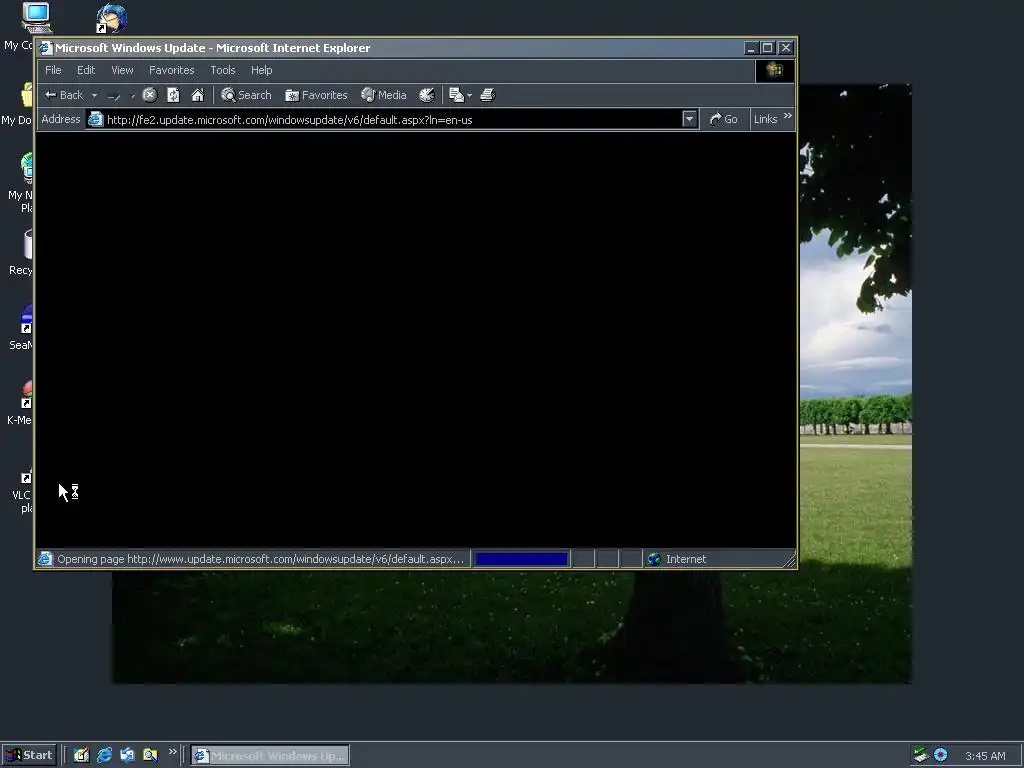This screenshot has width=1024, height=768.
Task: Click the IE window title bar icon
Action: (x=45, y=48)
